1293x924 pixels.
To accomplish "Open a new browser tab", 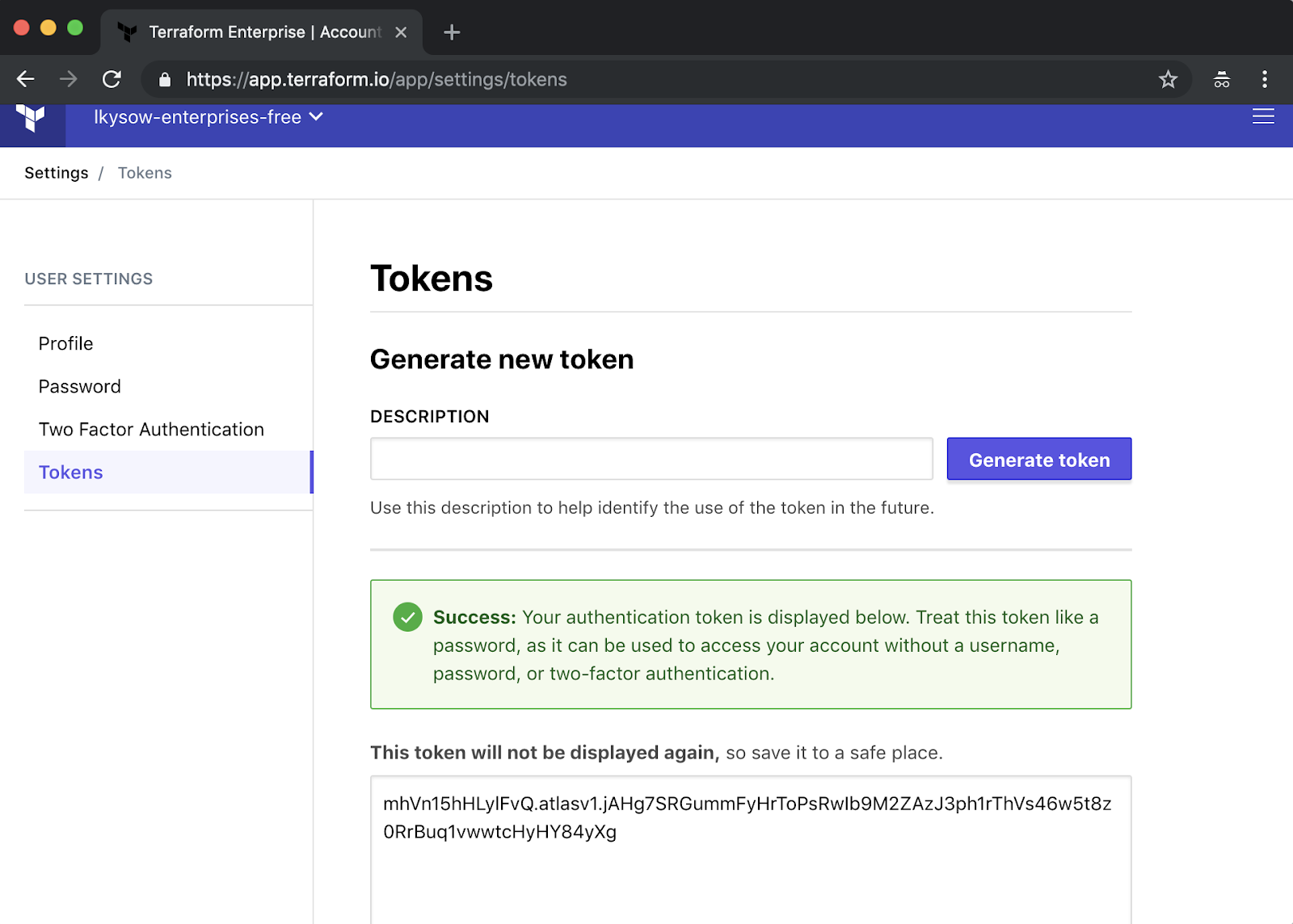I will click(x=452, y=32).
